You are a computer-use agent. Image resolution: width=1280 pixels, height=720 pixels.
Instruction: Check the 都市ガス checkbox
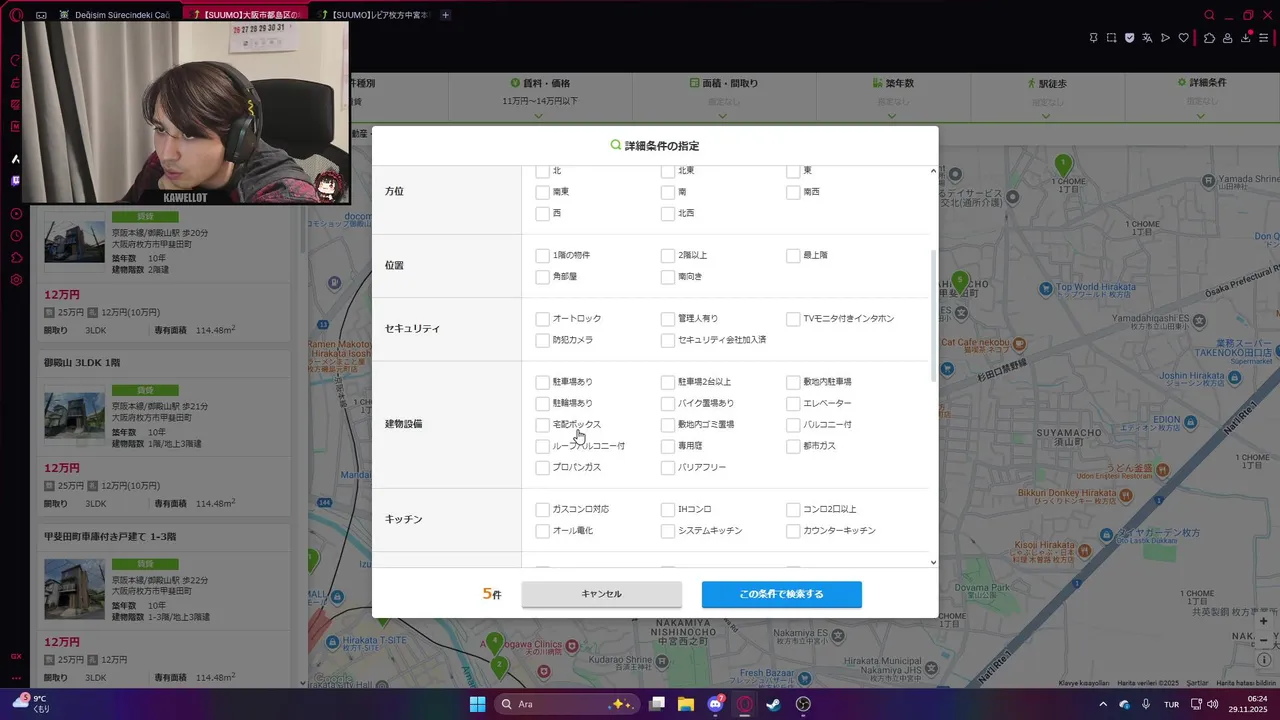tap(793, 446)
